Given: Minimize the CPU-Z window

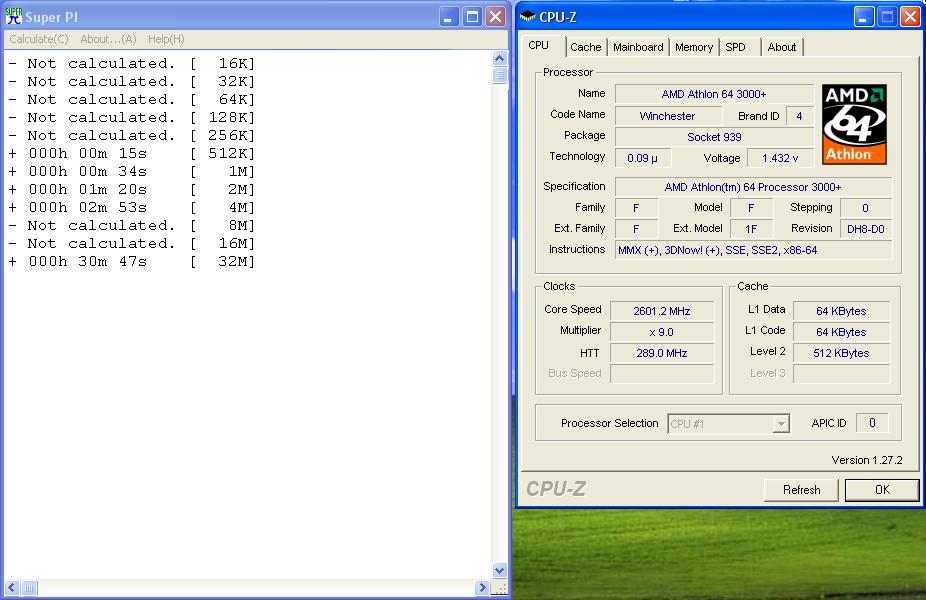Looking at the screenshot, I should [864, 17].
